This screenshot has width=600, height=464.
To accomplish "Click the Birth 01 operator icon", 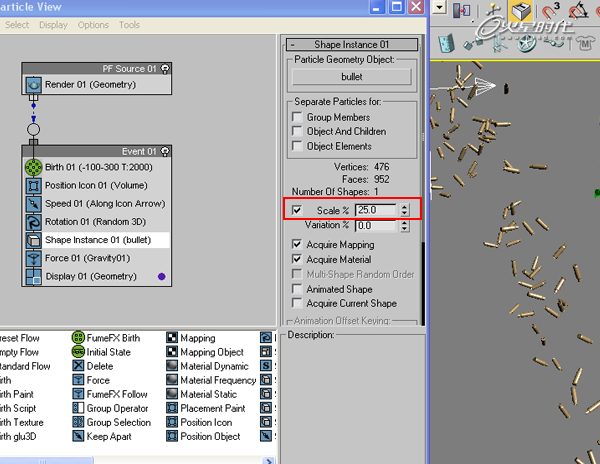I will point(34,168).
